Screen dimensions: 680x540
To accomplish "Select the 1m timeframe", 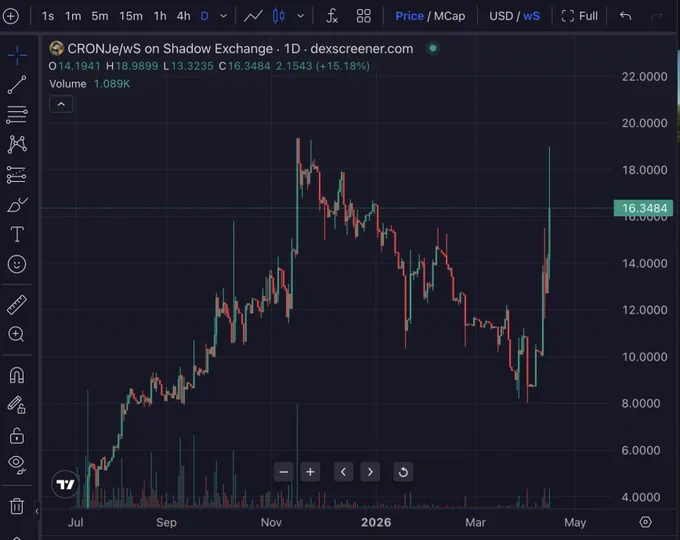I will pyautogui.click(x=73, y=16).
